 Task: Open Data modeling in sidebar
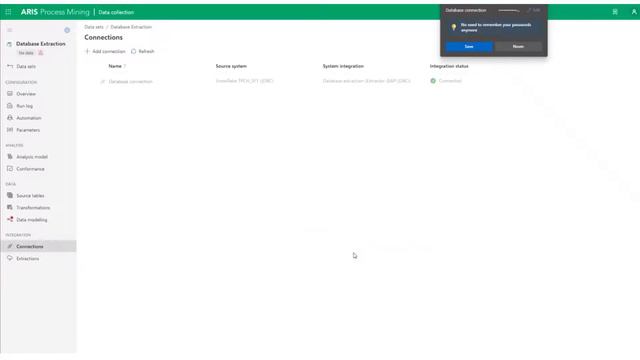32,220
